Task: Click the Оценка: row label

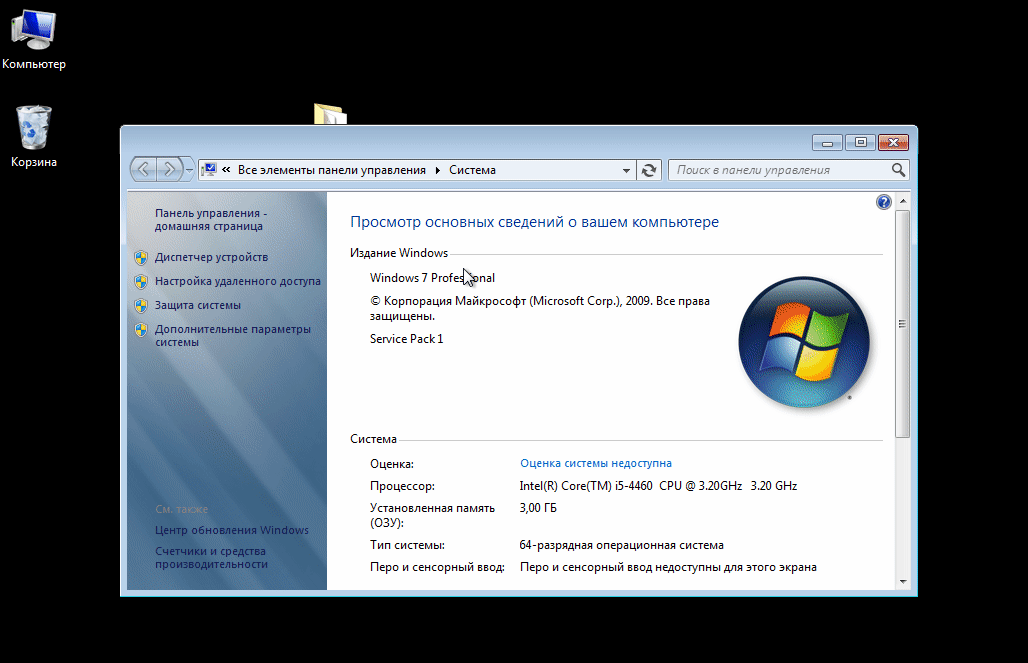Action: (391, 464)
